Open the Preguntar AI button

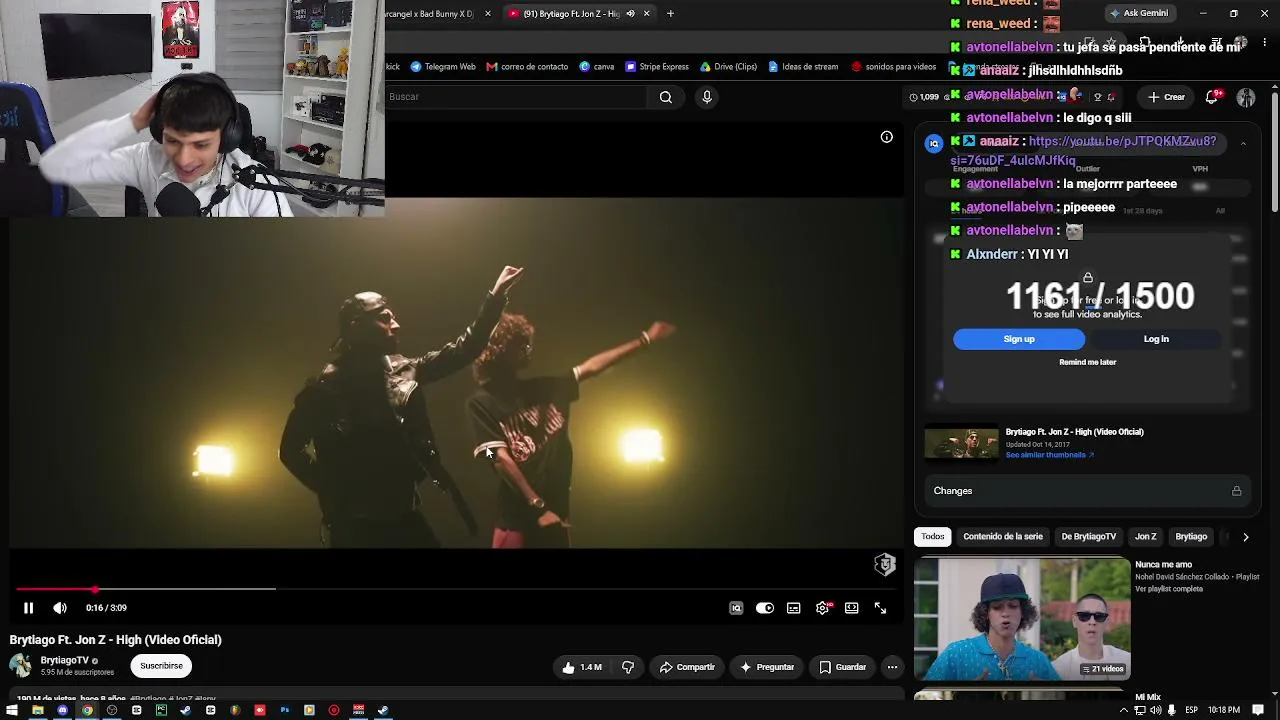tap(767, 667)
